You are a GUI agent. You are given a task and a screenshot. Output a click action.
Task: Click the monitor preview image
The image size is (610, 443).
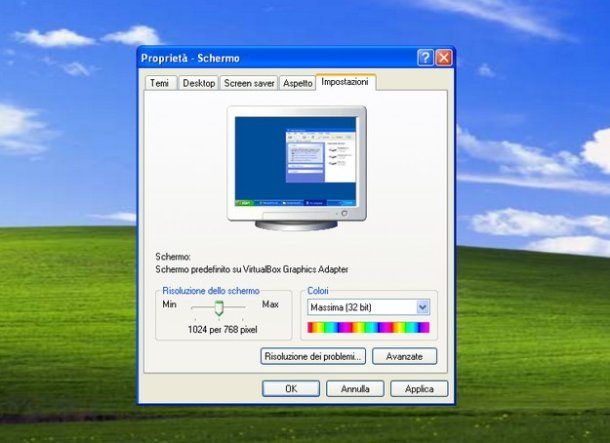click(296, 168)
